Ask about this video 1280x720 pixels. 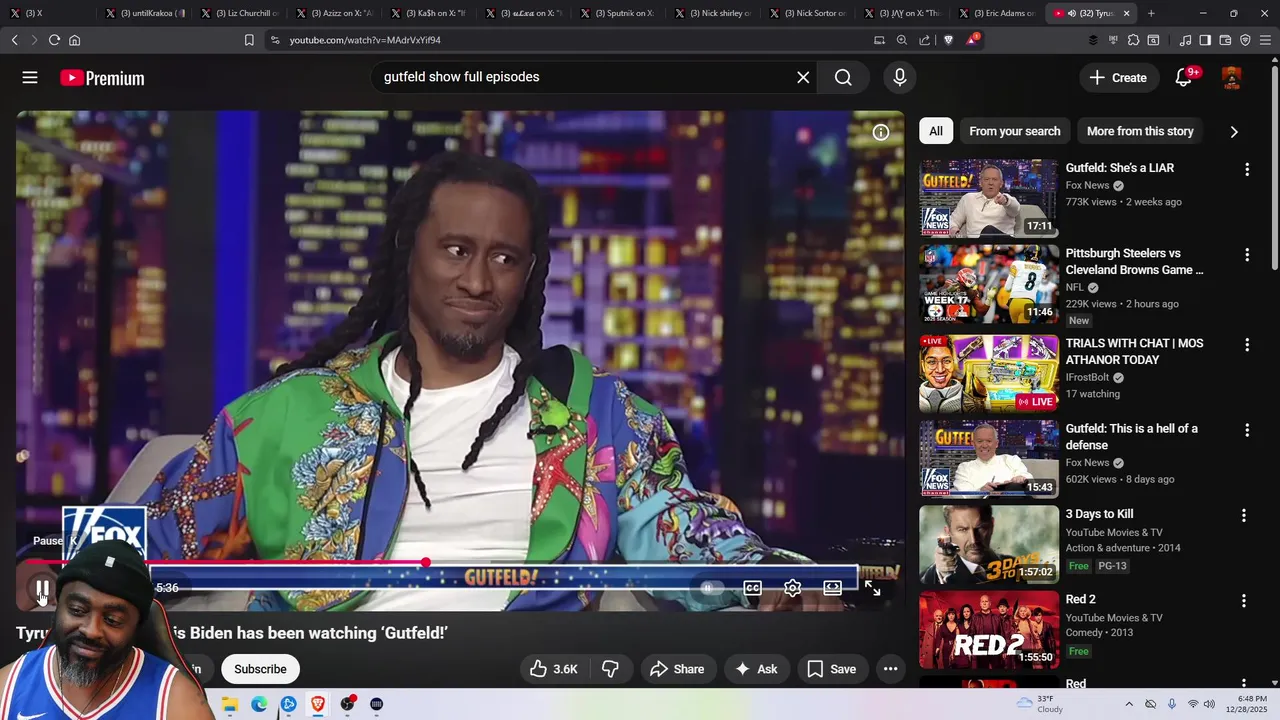click(756, 669)
